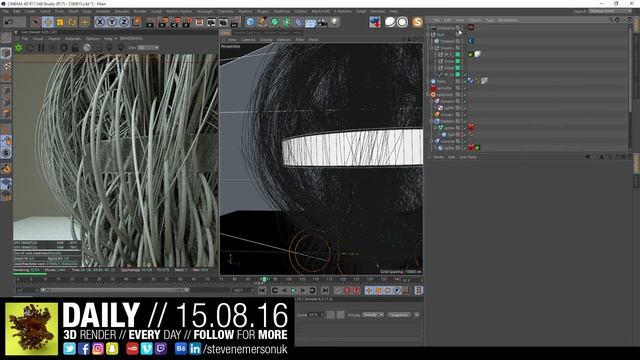Open Mode menu in Attribute Manager
Screen dimensions: 640x360
[x=438, y=157]
